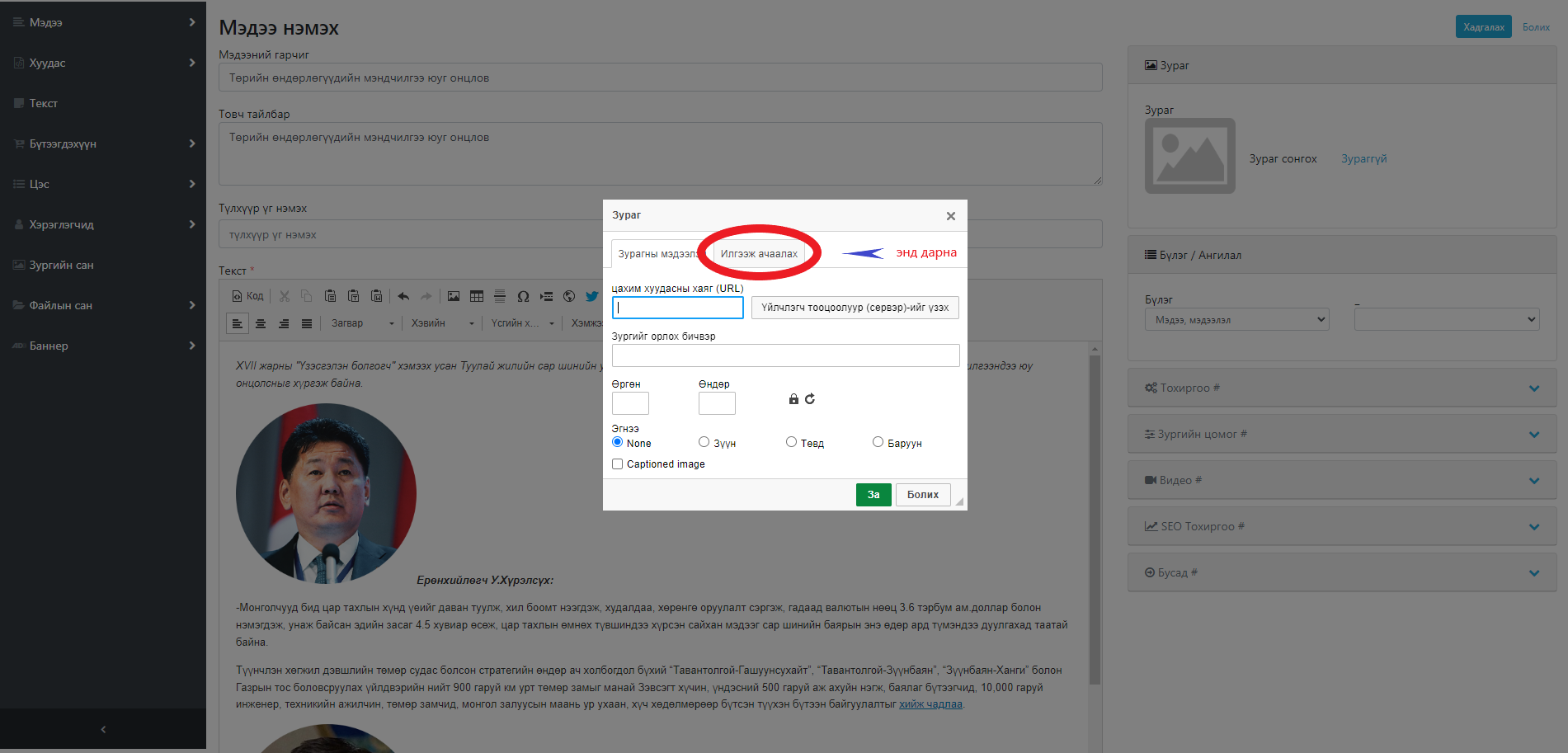Click the Зургийг орлох бичвэр input field
This screenshot has width=1568, height=753.
(x=785, y=355)
